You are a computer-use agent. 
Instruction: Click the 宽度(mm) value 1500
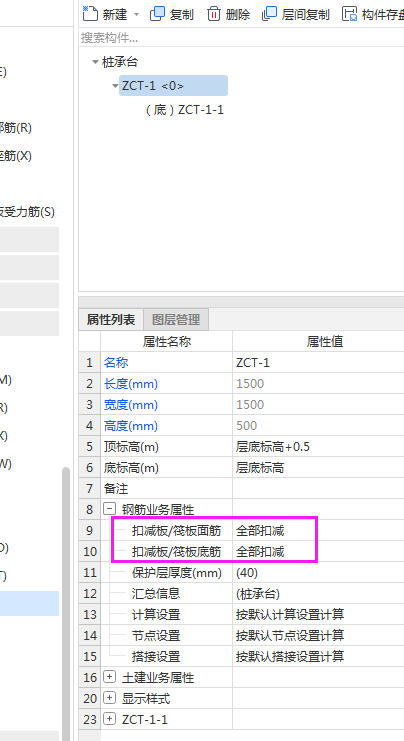coord(318,405)
